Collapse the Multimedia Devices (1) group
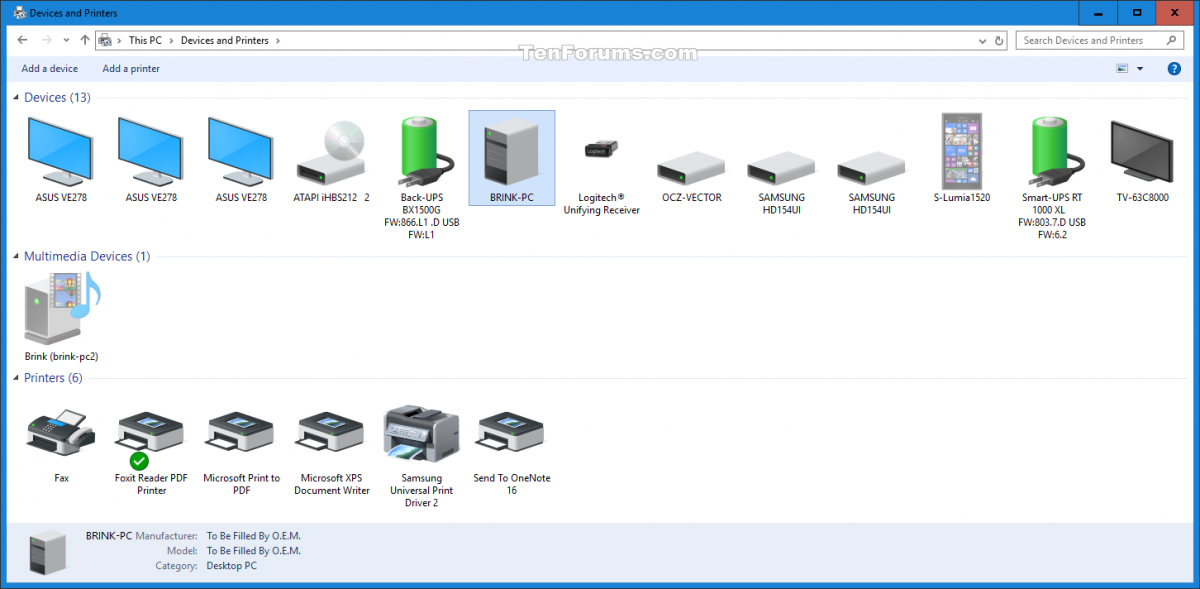The height and width of the screenshot is (589, 1200). [x=16, y=257]
